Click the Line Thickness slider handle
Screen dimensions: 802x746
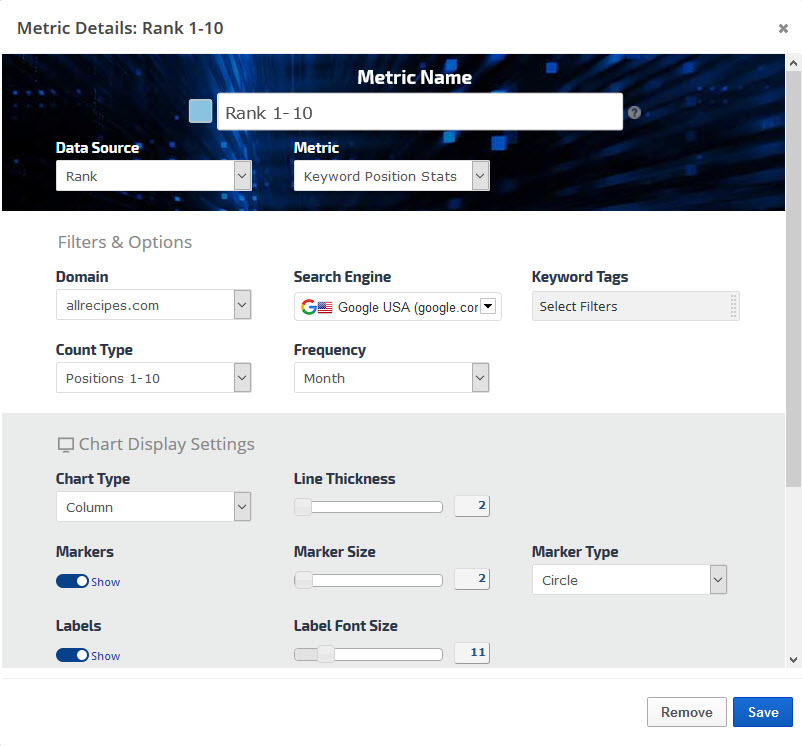[303, 507]
